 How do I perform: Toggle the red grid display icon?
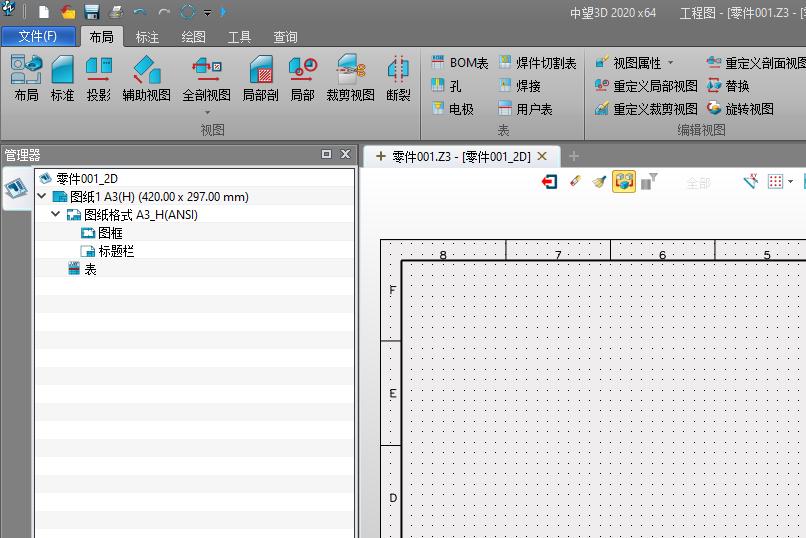pyautogui.click(x=775, y=181)
